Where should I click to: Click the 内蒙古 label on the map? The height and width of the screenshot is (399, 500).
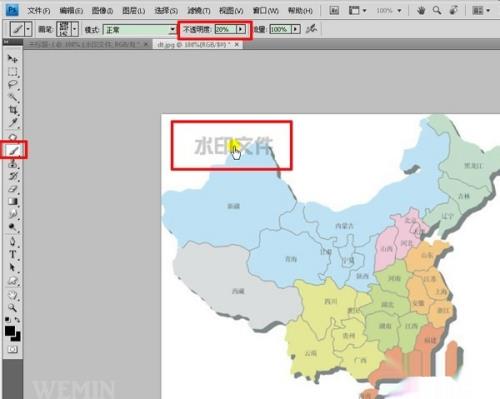344,226
